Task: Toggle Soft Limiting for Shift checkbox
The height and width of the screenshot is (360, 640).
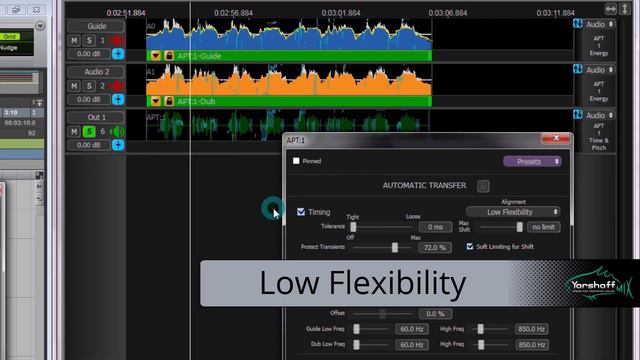Action: coord(470,247)
